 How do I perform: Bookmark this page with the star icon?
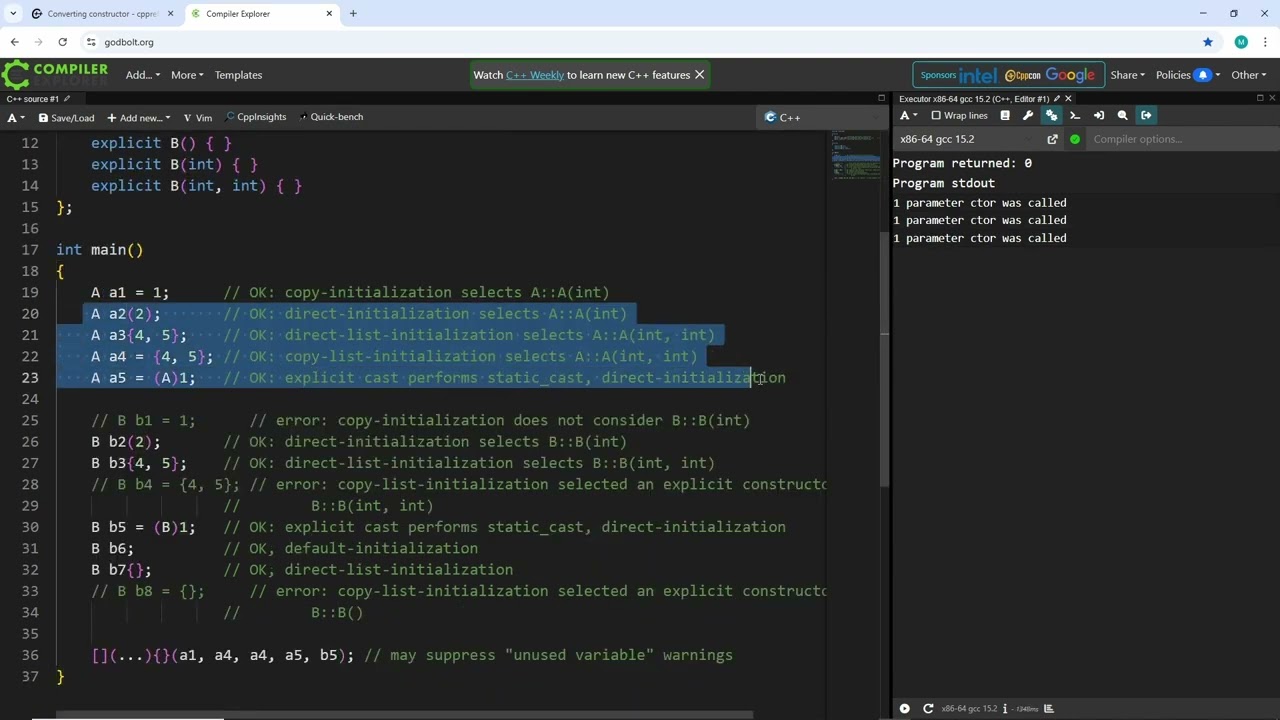click(1208, 42)
